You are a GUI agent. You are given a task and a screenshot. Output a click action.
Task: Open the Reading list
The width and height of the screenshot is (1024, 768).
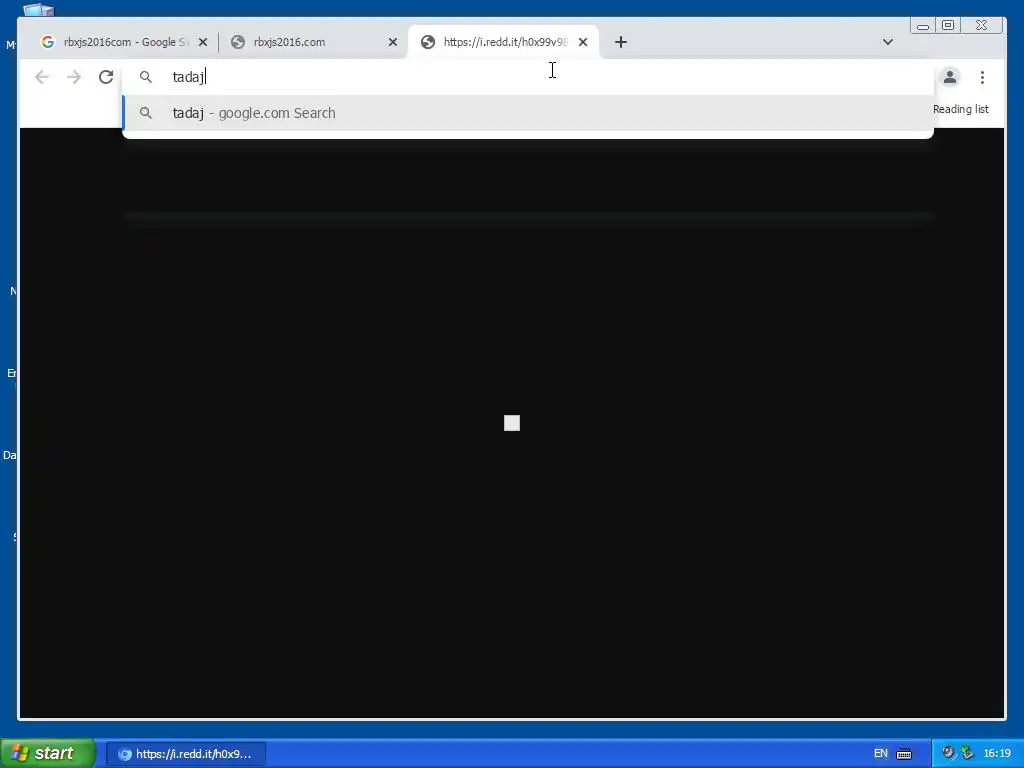[961, 109]
